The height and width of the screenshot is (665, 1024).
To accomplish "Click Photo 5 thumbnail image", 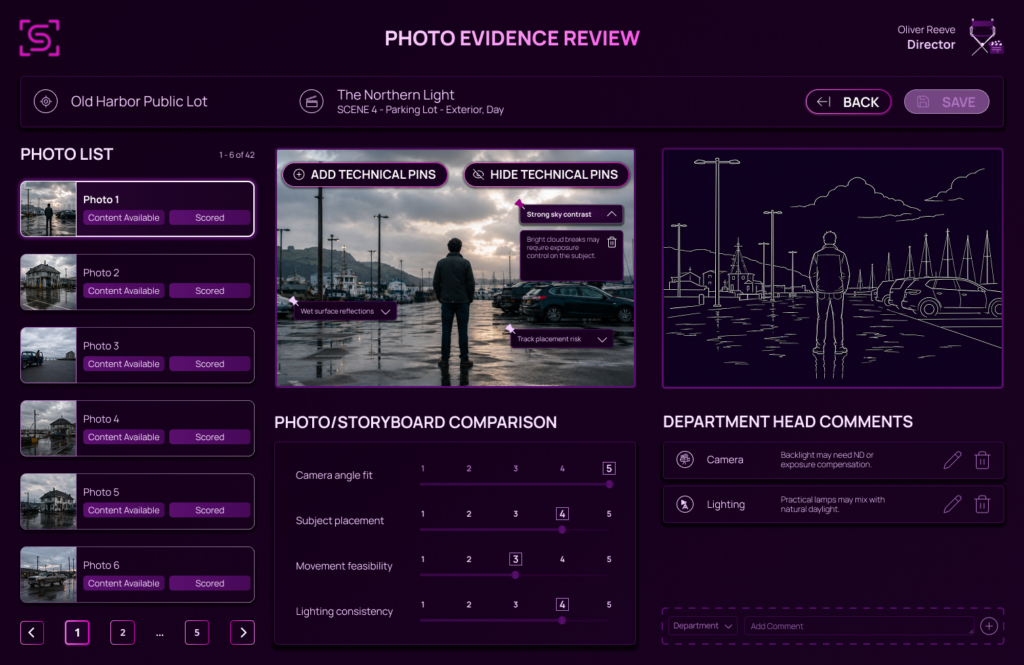I will [x=48, y=502].
